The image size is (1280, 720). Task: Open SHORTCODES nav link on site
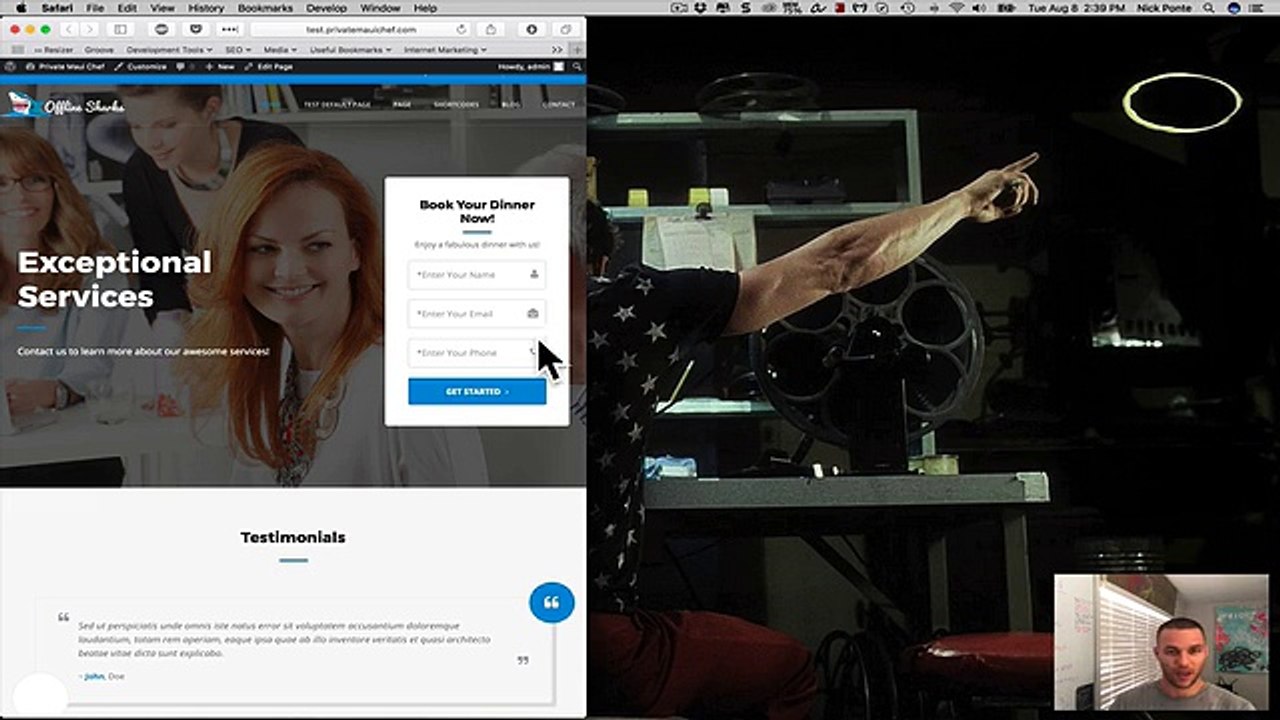click(x=456, y=104)
